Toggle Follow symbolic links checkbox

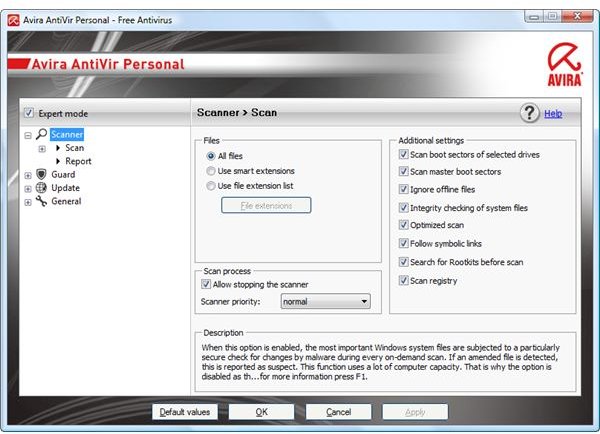point(403,243)
